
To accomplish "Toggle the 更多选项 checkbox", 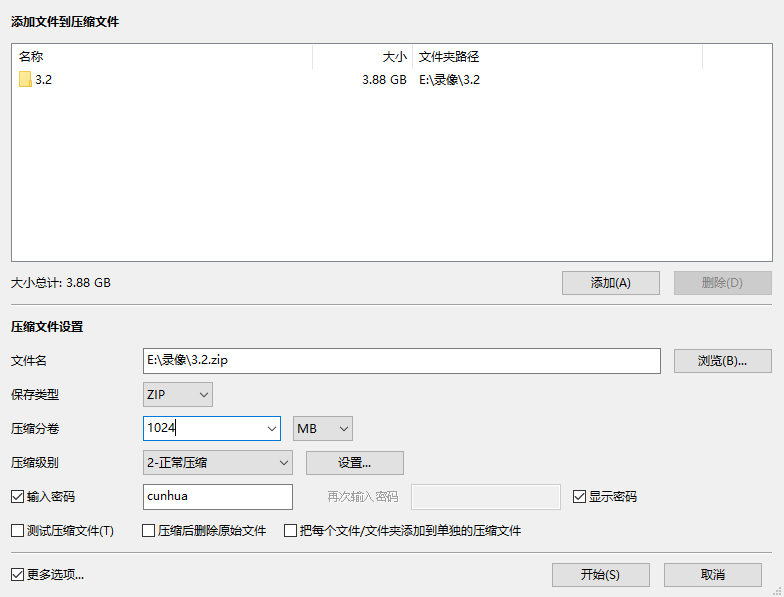I will click(x=17, y=575).
